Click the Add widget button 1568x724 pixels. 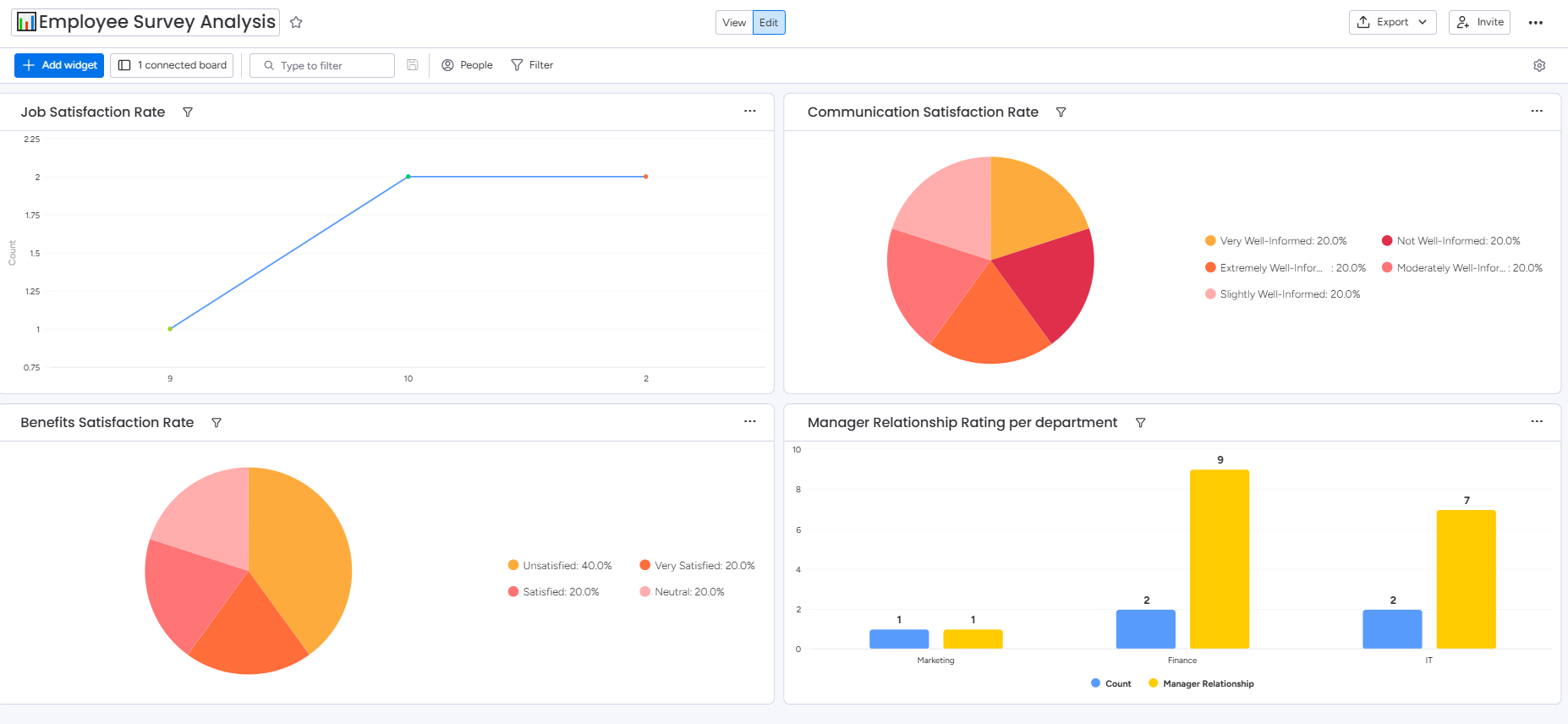pyautogui.click(x=59, y=65)
